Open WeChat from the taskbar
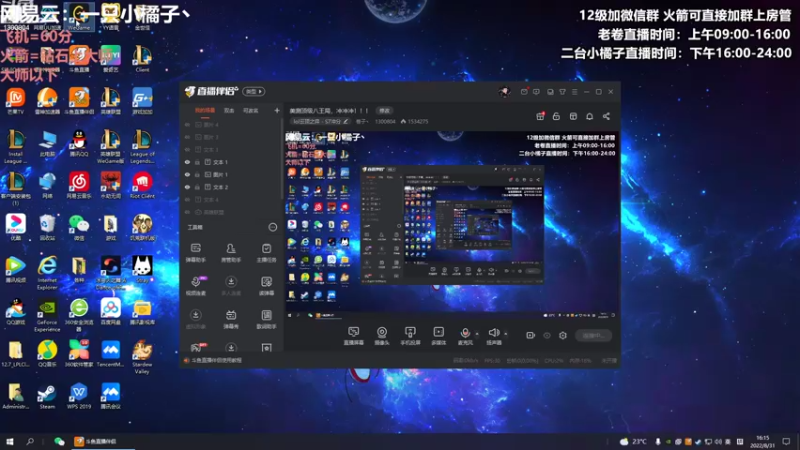The height and width of the screenshot is (450, 800). (x=59, y=441)
